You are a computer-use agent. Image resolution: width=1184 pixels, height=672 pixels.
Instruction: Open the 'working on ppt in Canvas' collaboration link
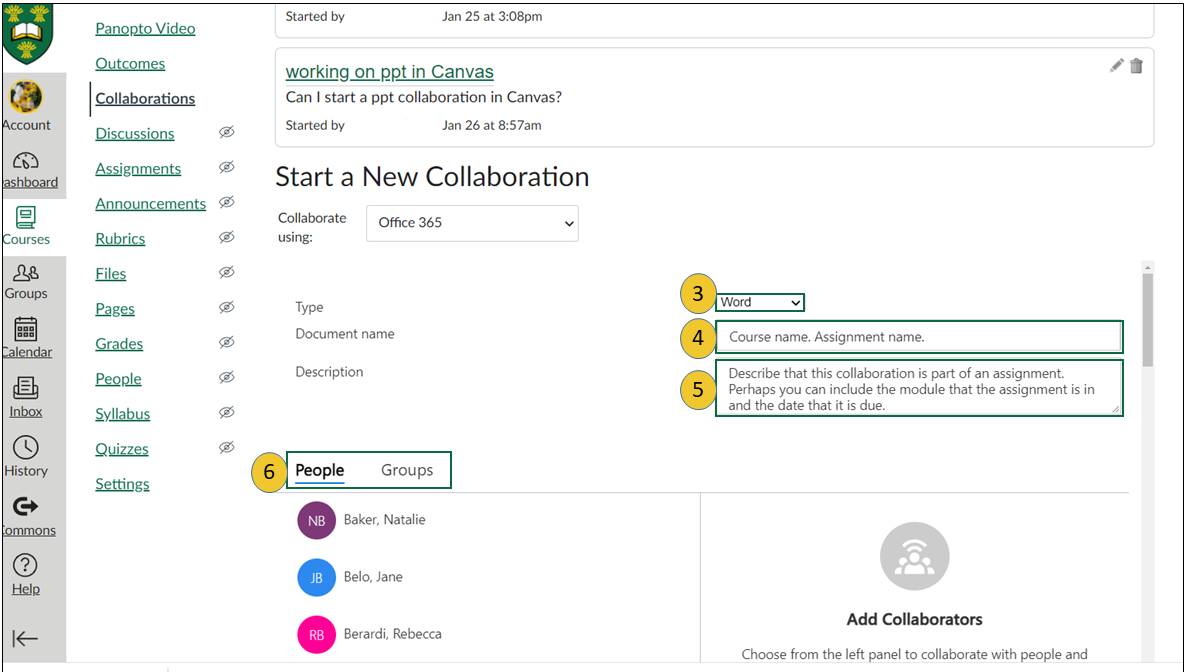pyautogui.click(x=389, y=71)
